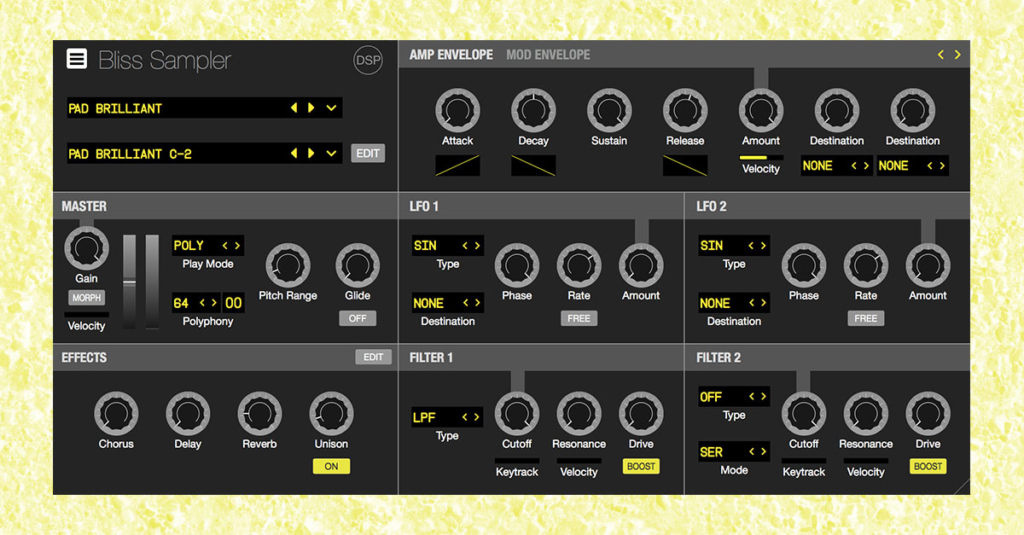Switch to the MOD ENVELOPE tab
This screenshot has width=1024, height=535.
(x=548, y=55)
